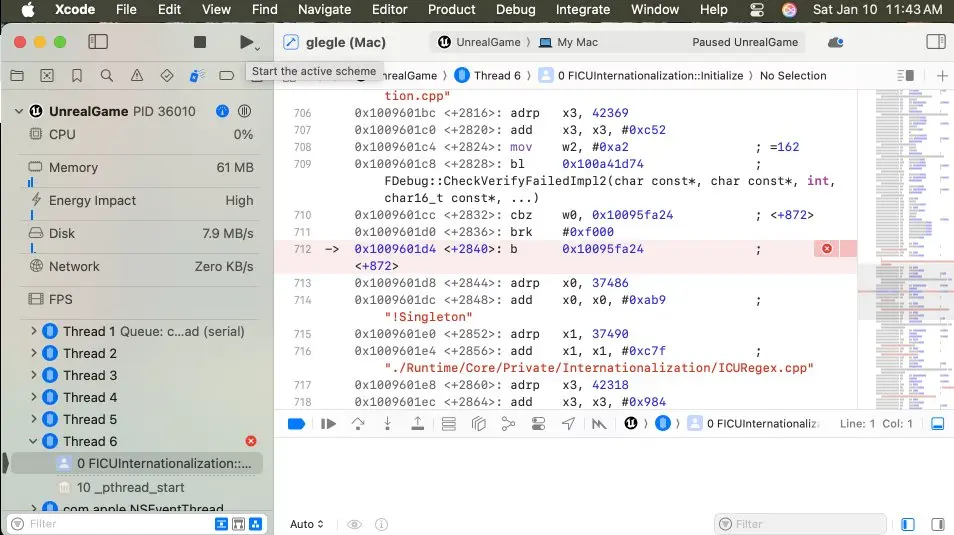The image size is (954, 535).
Task: Continue program execution in debug bar
Action: point(328,424)
